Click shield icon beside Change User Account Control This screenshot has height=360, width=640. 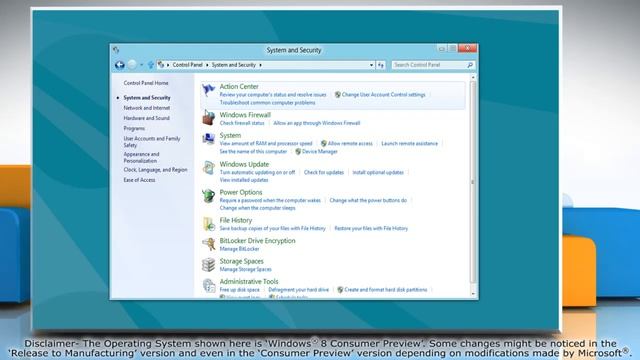tap(338, 95)
